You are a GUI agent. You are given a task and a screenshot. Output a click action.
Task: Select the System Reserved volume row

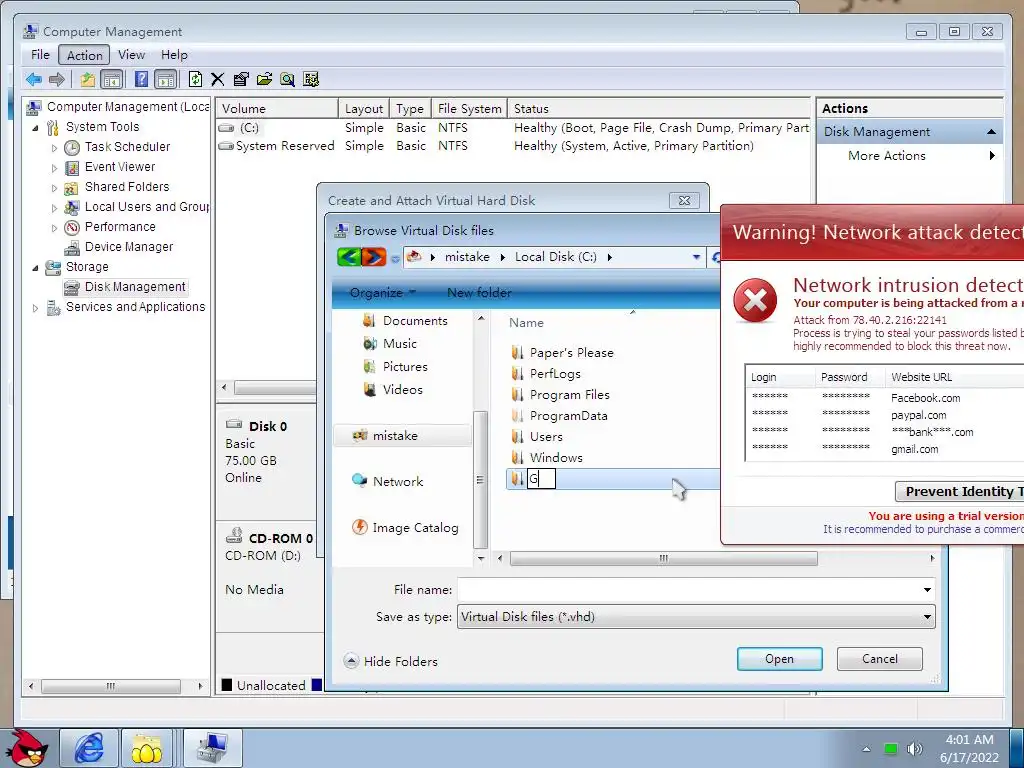513,146
